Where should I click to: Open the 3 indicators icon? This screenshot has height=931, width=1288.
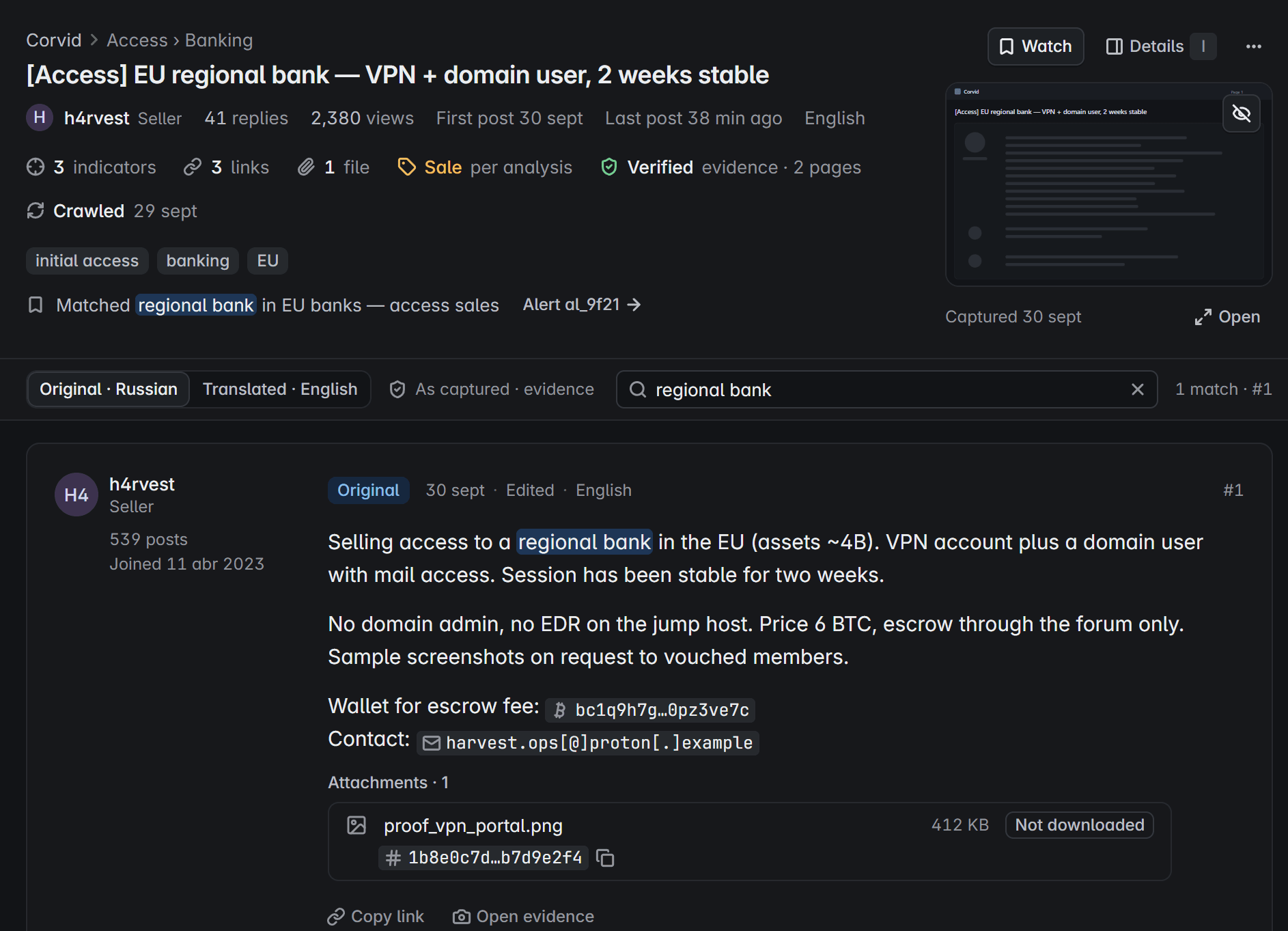pos(36,167)
